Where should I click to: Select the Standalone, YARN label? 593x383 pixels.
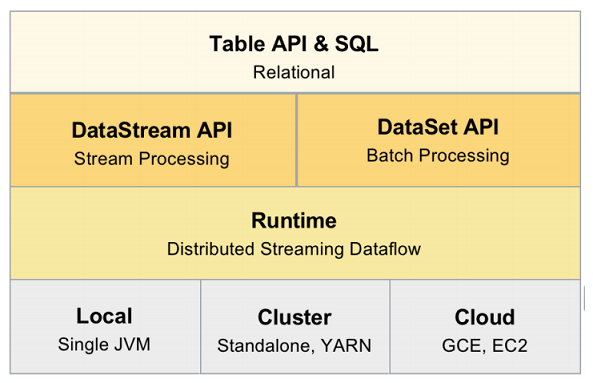point(295,346)
